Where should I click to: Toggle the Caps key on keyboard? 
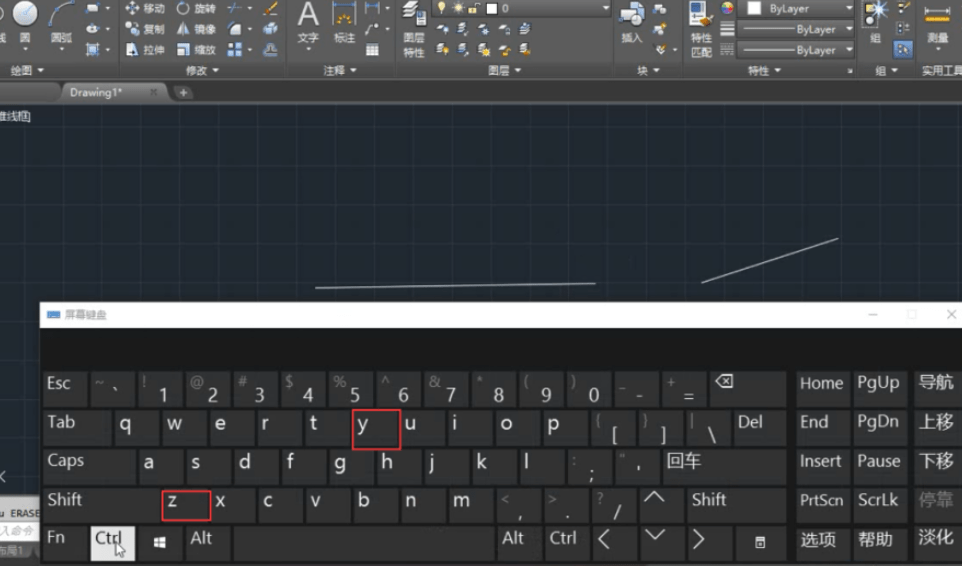(x=90, y=467)
